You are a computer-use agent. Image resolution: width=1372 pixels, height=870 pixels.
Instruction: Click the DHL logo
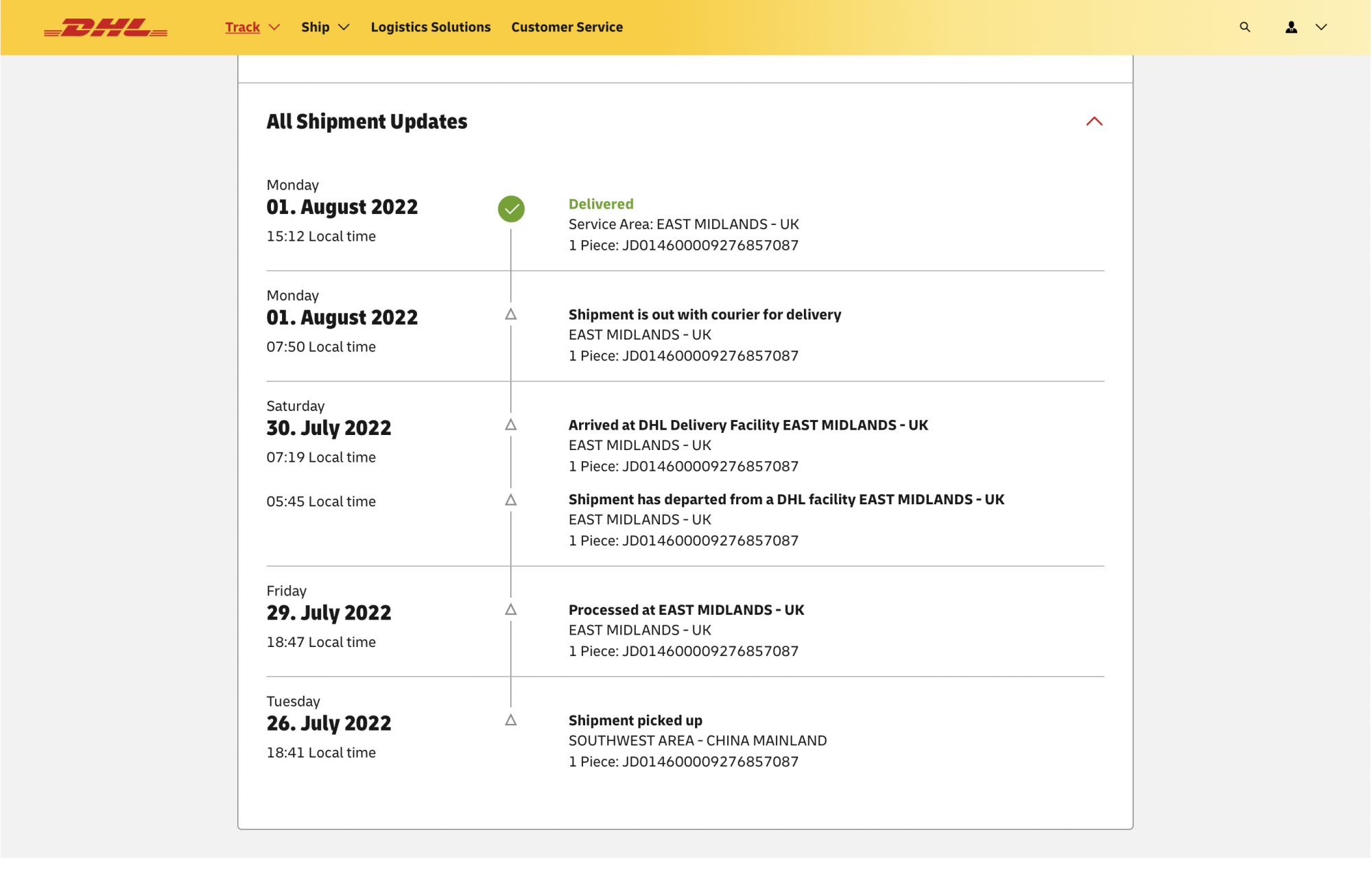click(106, 27)
